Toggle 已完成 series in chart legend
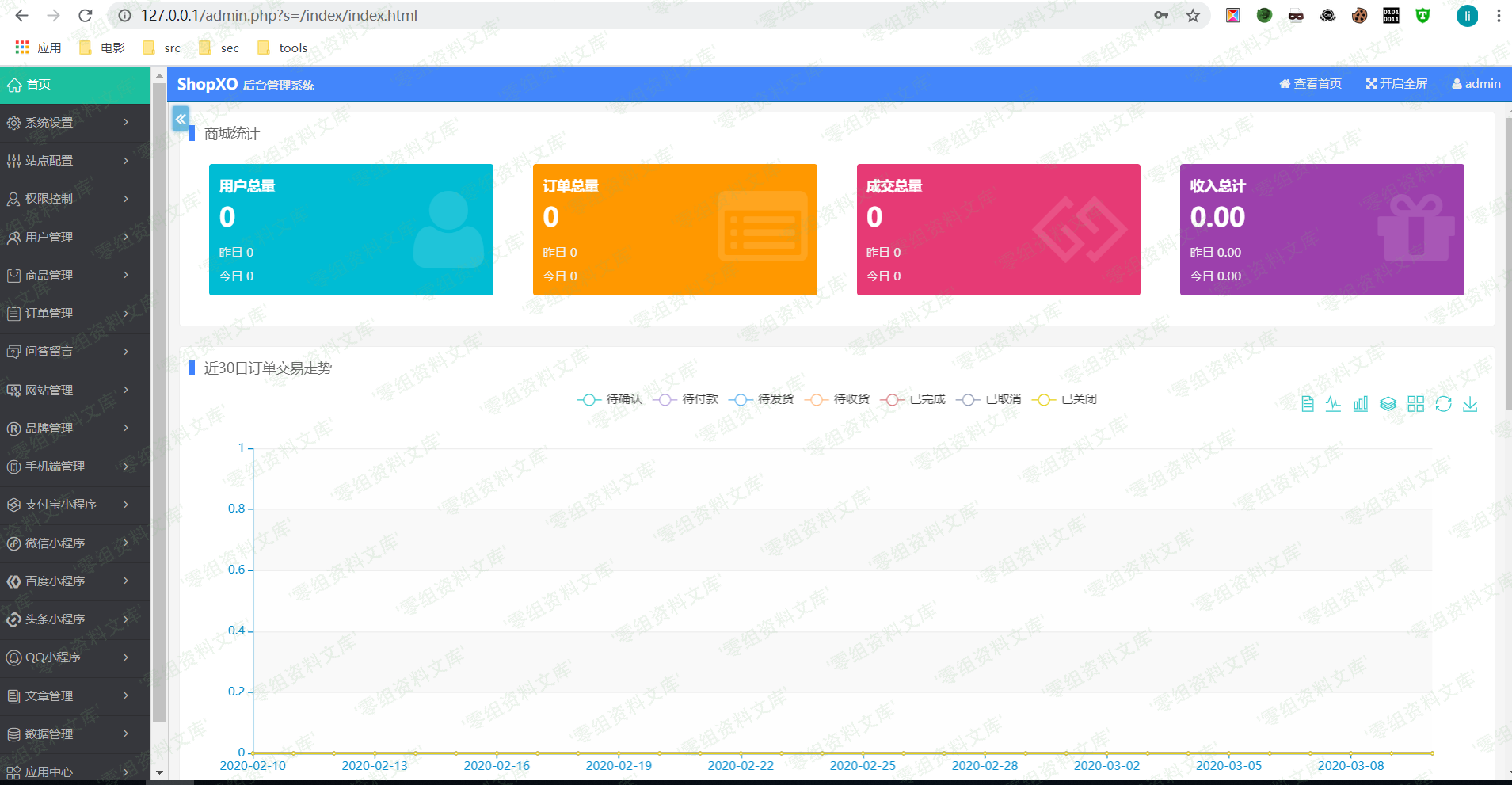1512x785 pixels. tap(913, 399)
